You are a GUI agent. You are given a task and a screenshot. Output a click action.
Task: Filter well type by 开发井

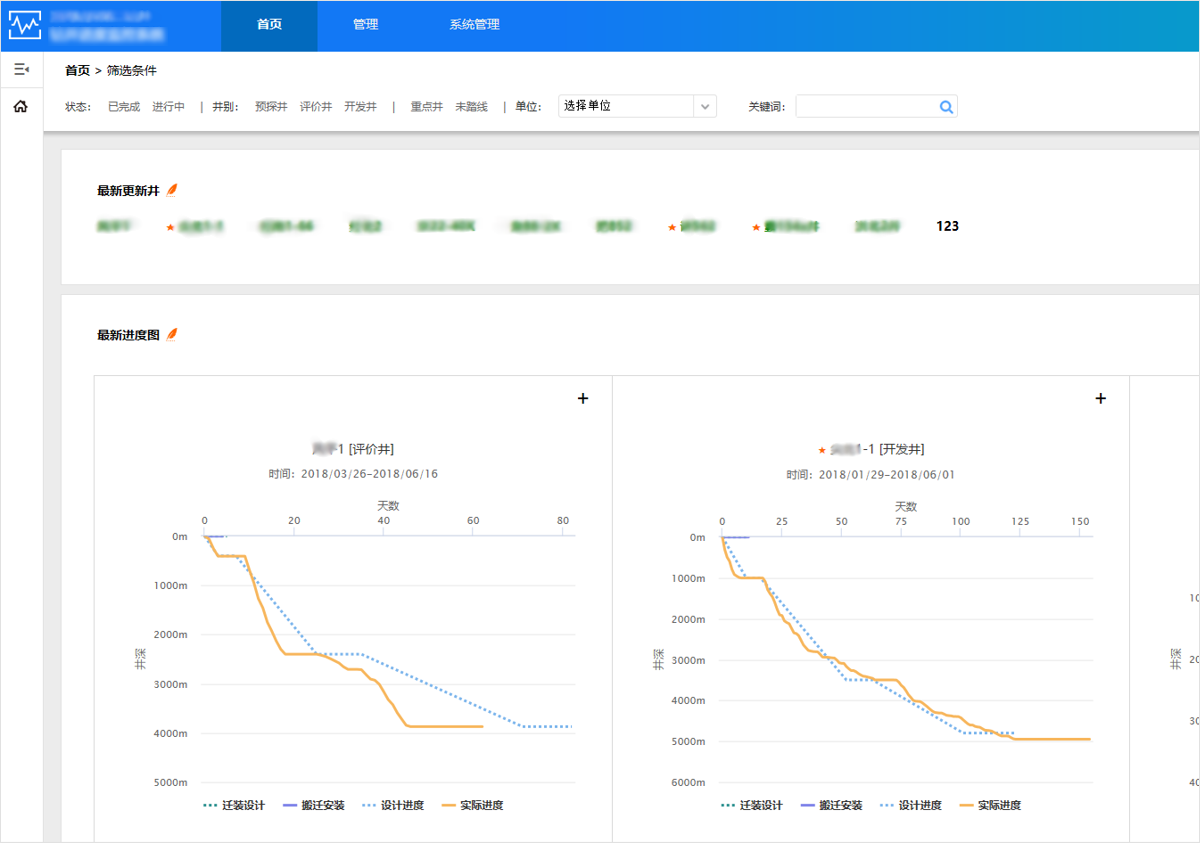[360, 106]
